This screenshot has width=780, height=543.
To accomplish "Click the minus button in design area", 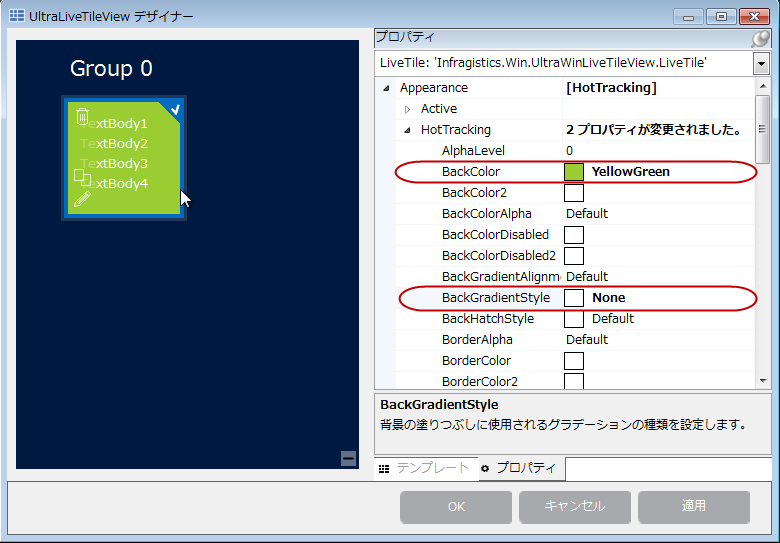I will tap(348, 458).
